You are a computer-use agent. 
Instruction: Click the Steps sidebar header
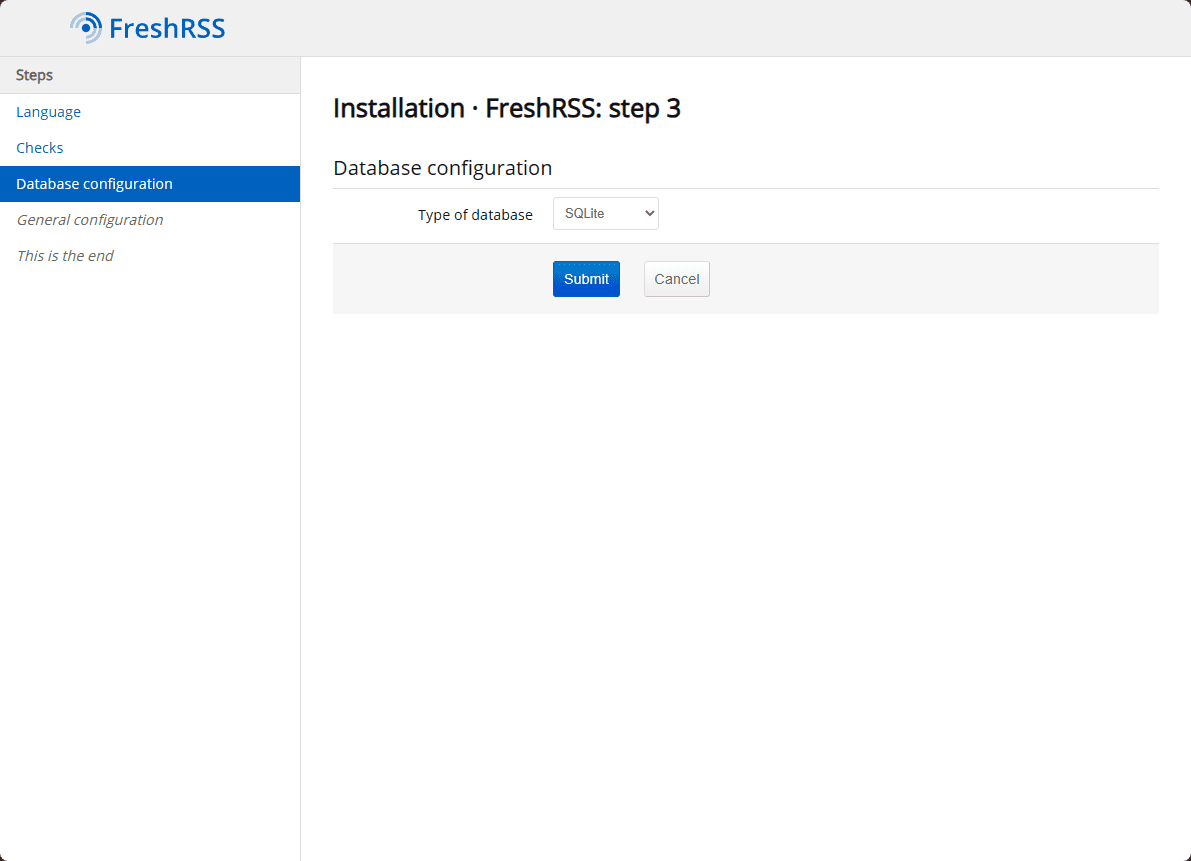(35, 75)
